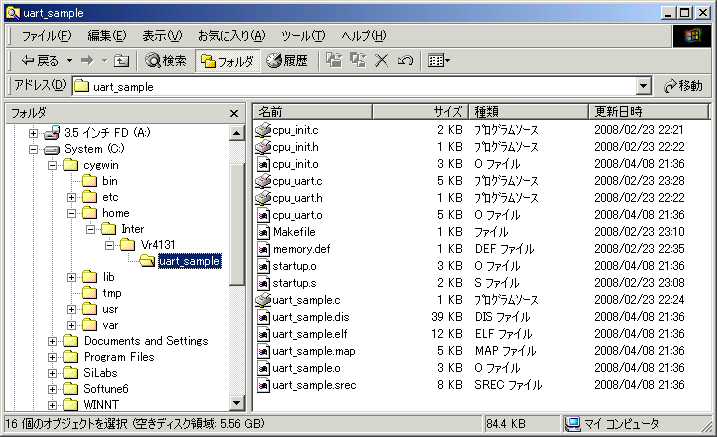Select memory.def file icon

[263, 249]
